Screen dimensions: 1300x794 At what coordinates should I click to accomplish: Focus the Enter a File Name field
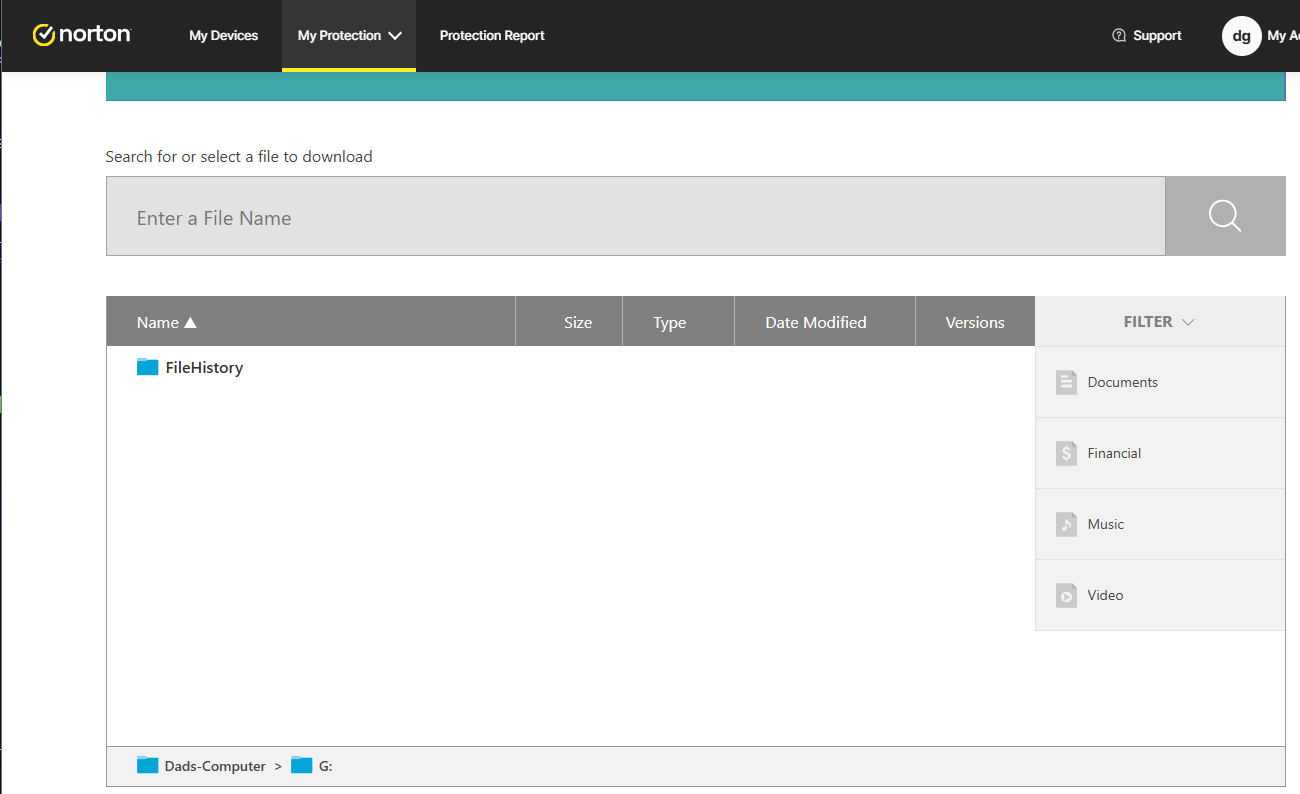click(635, 217)
